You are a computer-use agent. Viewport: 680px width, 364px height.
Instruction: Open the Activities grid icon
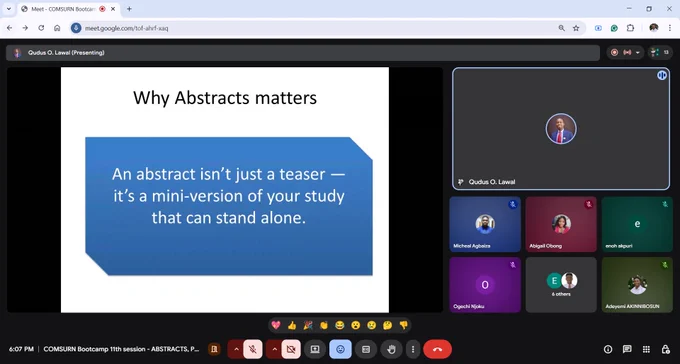pyautogui.click(x=646, y=349)
